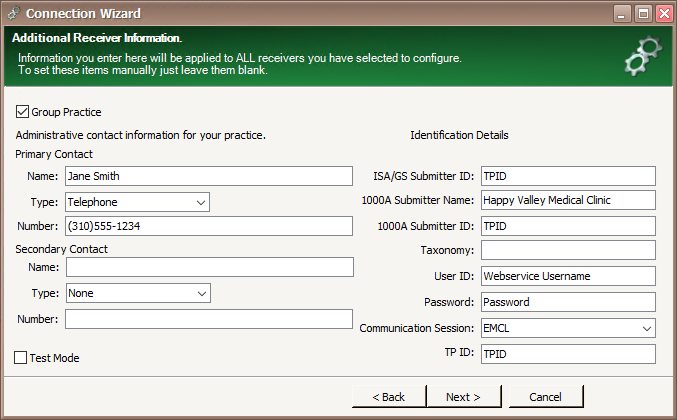Click the 1000A Submitter Name field

pyautogui.click(x=568, y=200)
